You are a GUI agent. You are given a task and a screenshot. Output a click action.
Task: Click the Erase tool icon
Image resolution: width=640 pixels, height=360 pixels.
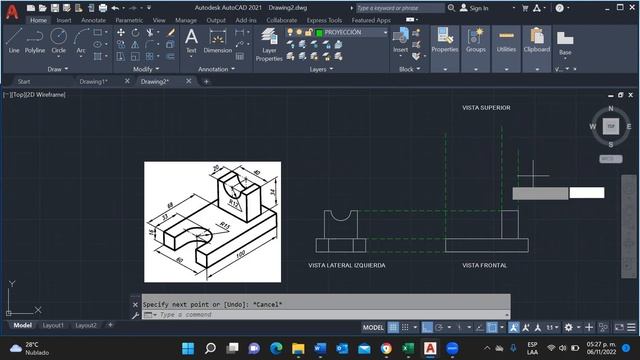[x=171, y=32]
